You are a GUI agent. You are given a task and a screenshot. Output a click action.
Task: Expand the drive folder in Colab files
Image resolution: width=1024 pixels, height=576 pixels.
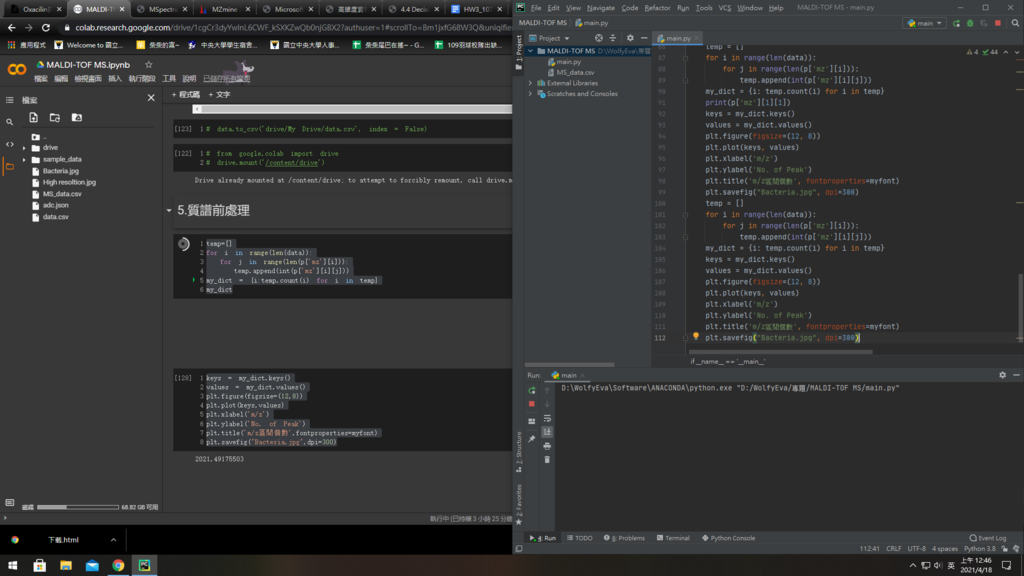pos(24,148)
